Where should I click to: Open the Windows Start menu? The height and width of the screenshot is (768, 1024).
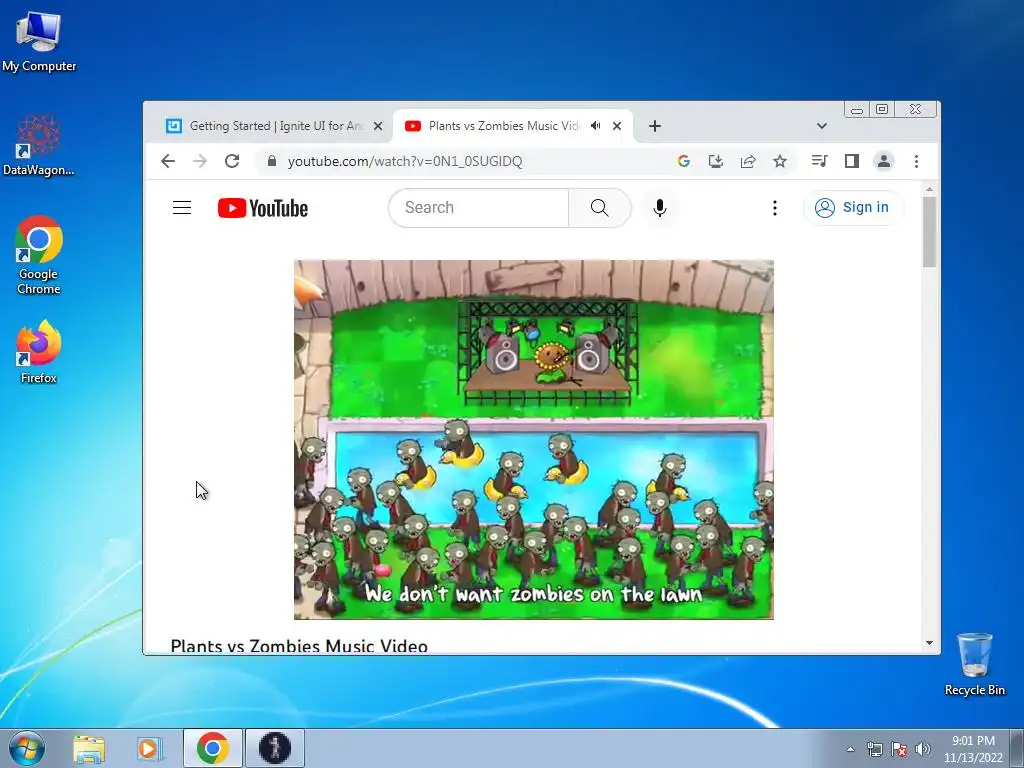(27, 748)
